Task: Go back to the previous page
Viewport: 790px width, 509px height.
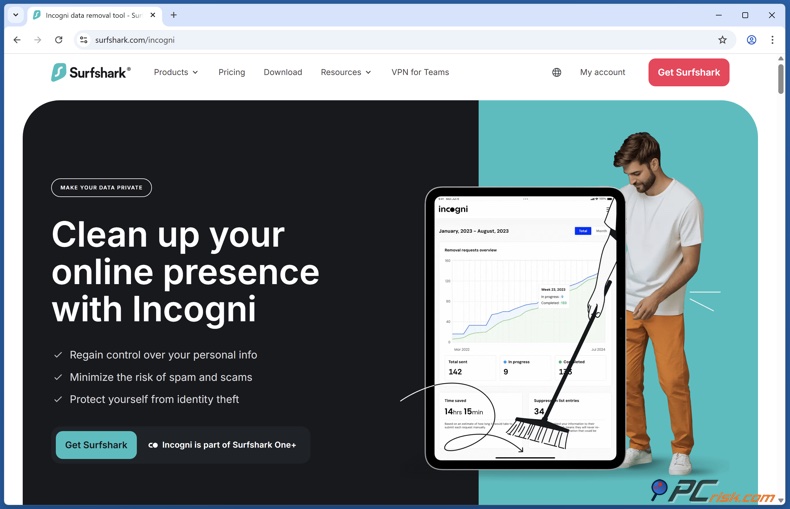Action: [x=17, y=40]
